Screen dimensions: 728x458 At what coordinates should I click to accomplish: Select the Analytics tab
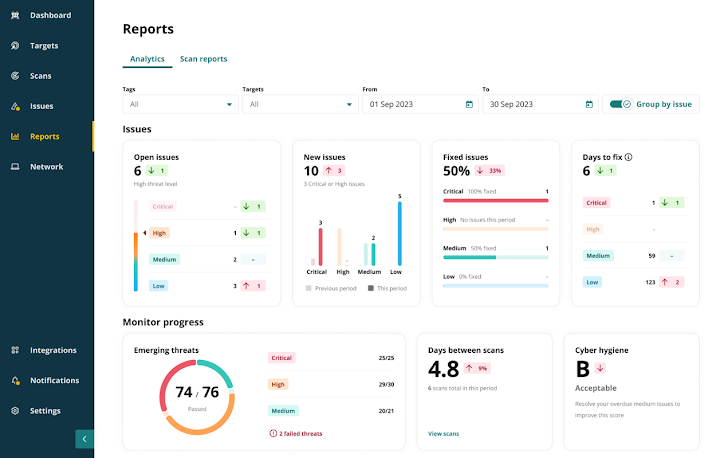click(147, 59)
